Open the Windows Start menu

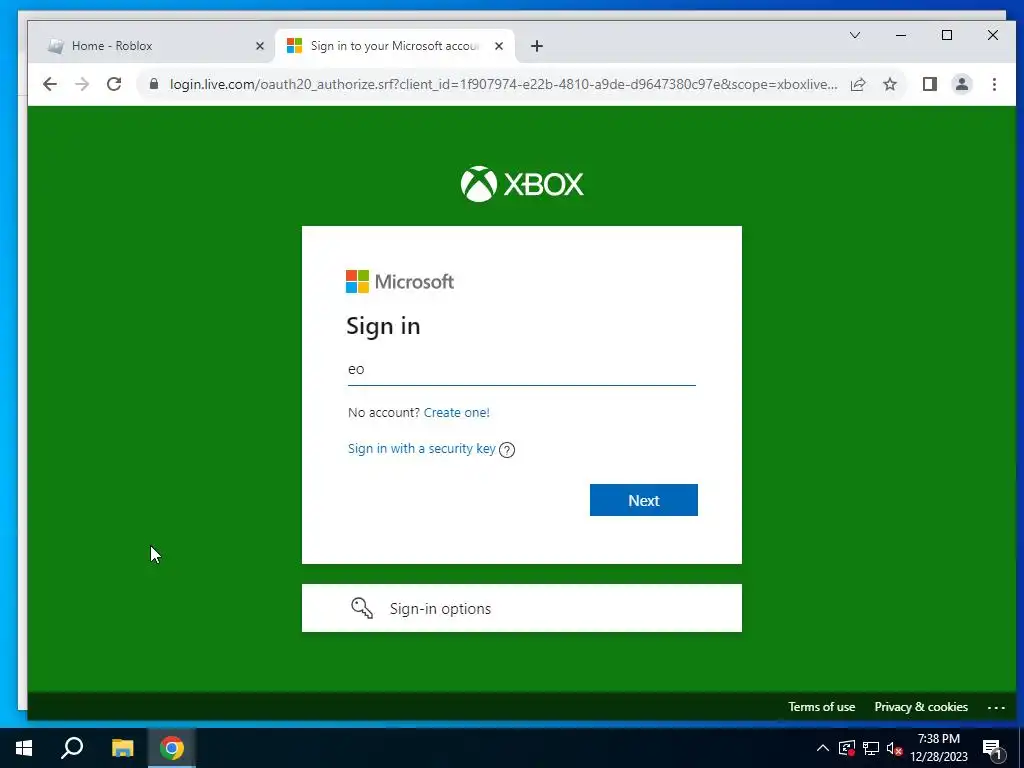pos(24,748)
